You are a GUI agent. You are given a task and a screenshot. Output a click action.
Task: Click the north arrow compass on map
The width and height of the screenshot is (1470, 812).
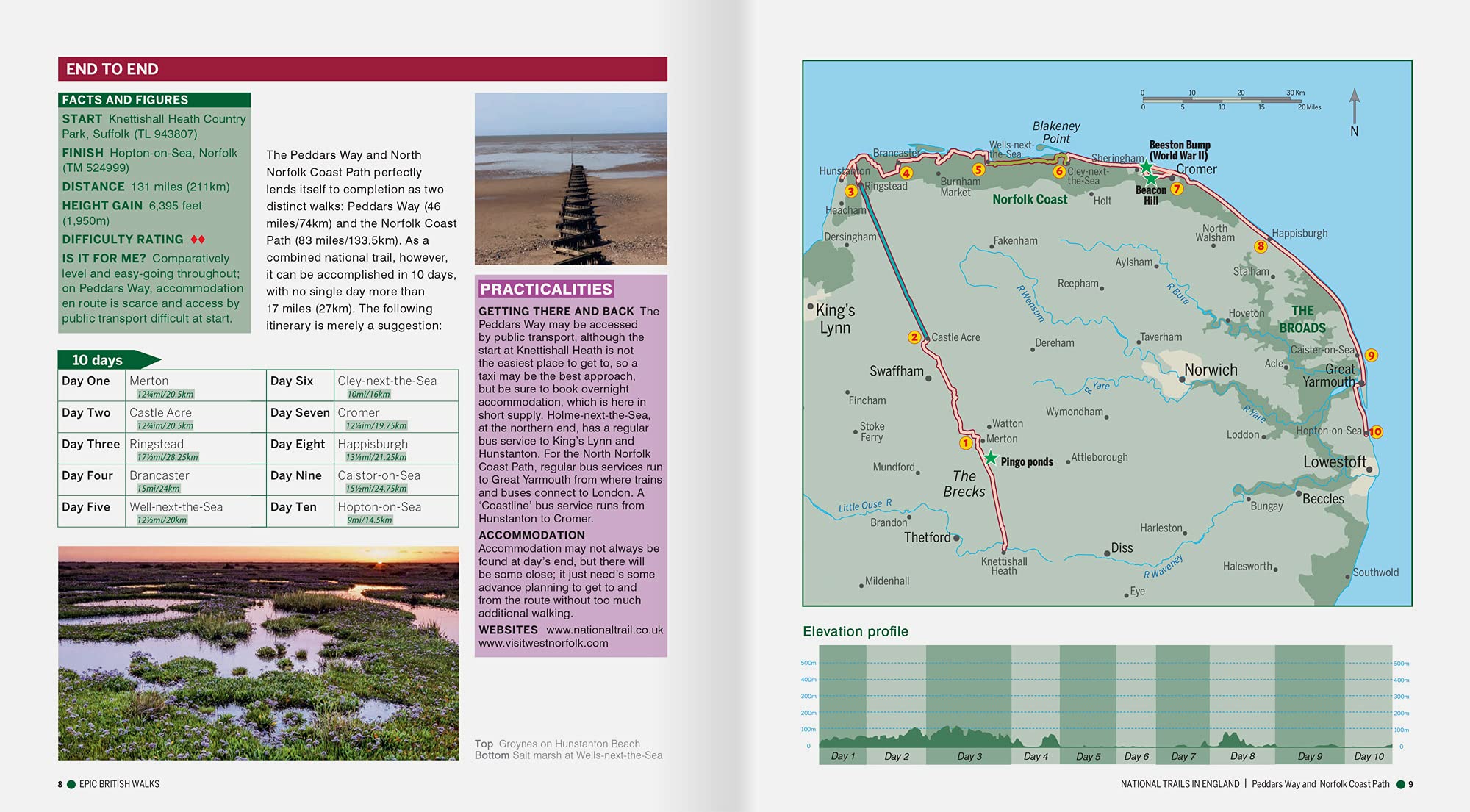[1355, 112]
